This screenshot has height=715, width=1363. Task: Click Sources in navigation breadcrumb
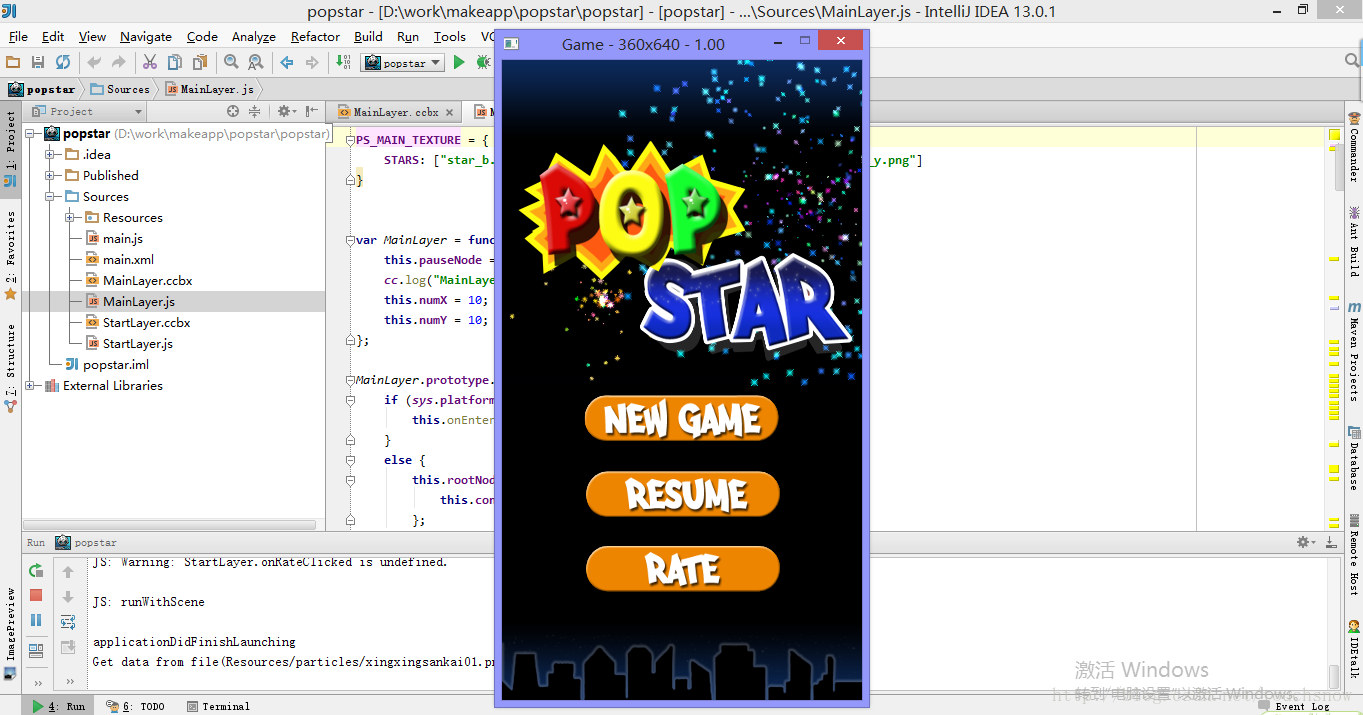click(120, 89)
